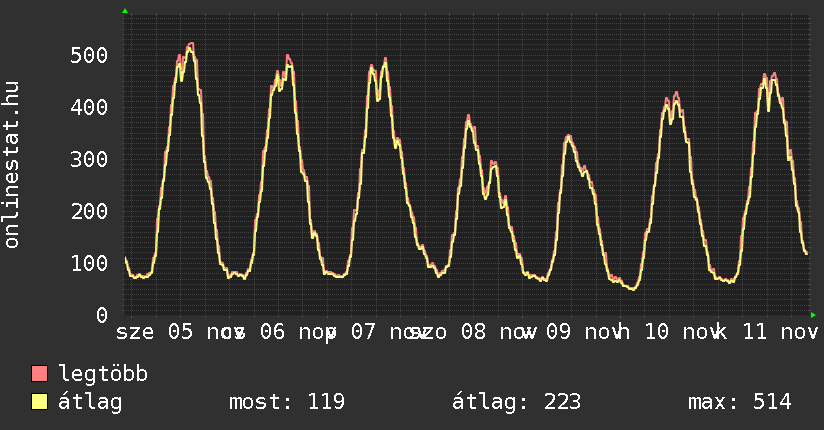The width and height of the screenshot is (824, 430).
Task: Click the yellow átlag legend swatch
Action: pyautogui.click(x=40, y=402)
